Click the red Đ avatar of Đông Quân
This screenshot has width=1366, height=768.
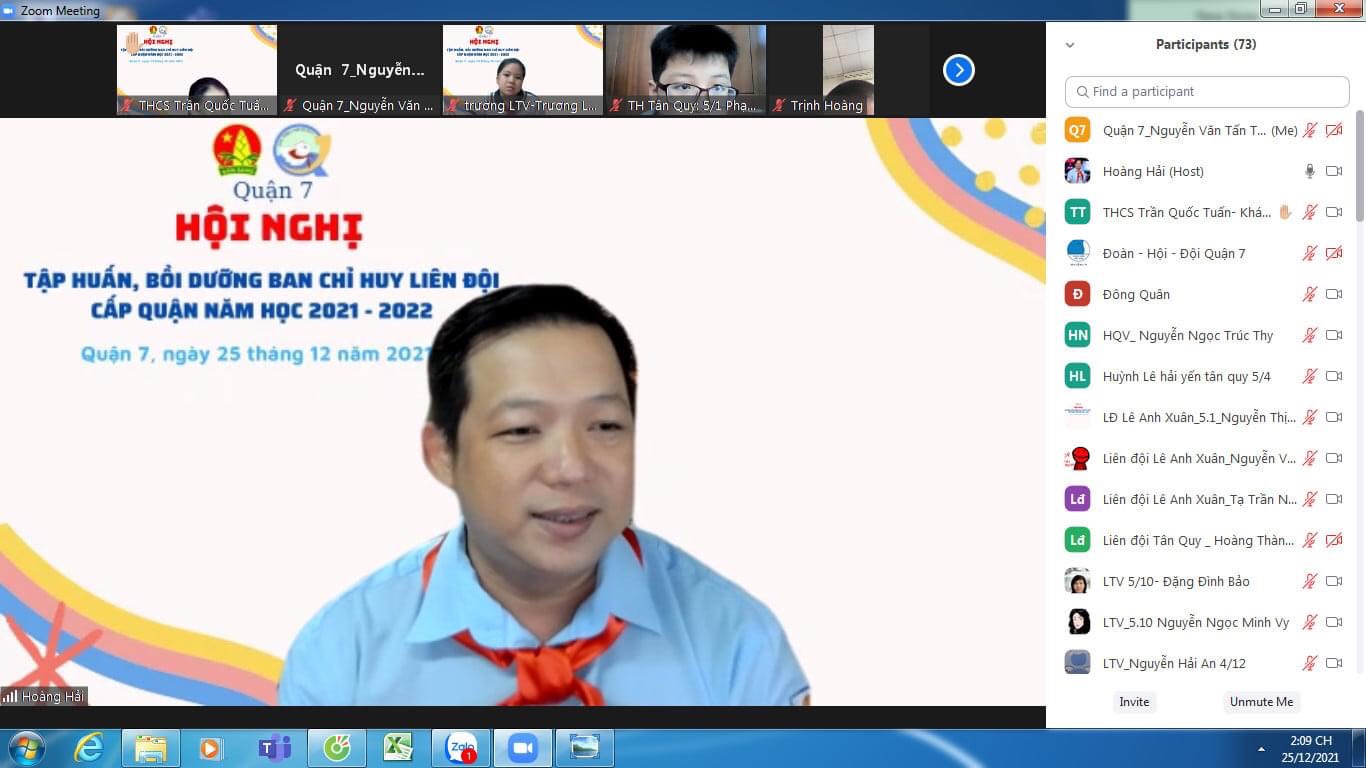[1077, 294]
